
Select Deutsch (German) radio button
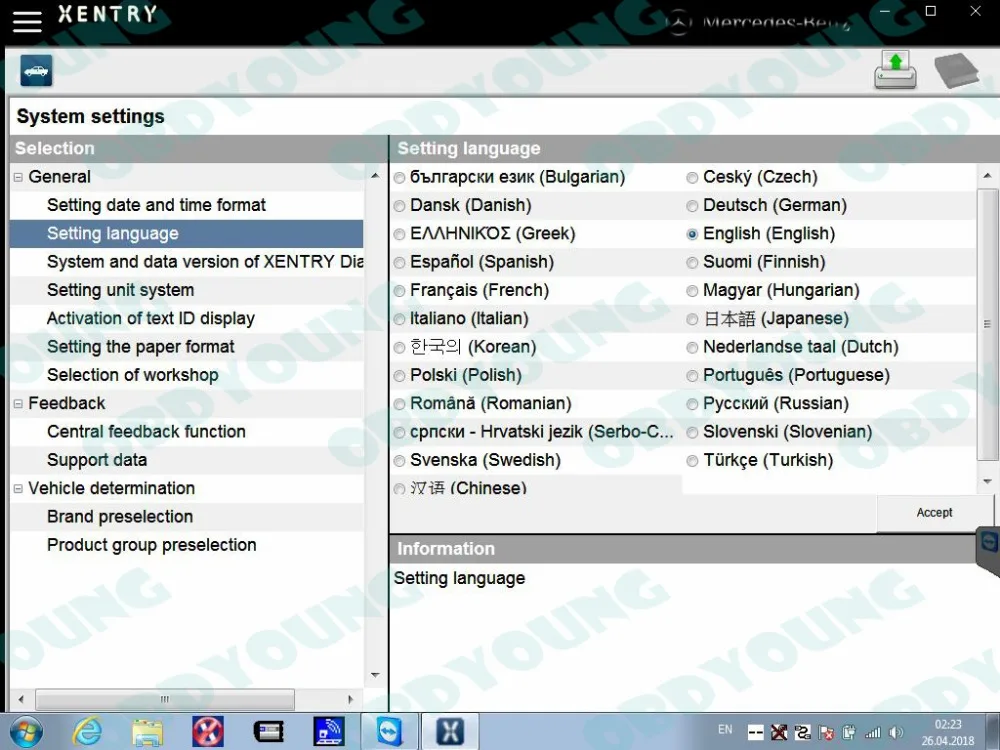click(692, 206)
